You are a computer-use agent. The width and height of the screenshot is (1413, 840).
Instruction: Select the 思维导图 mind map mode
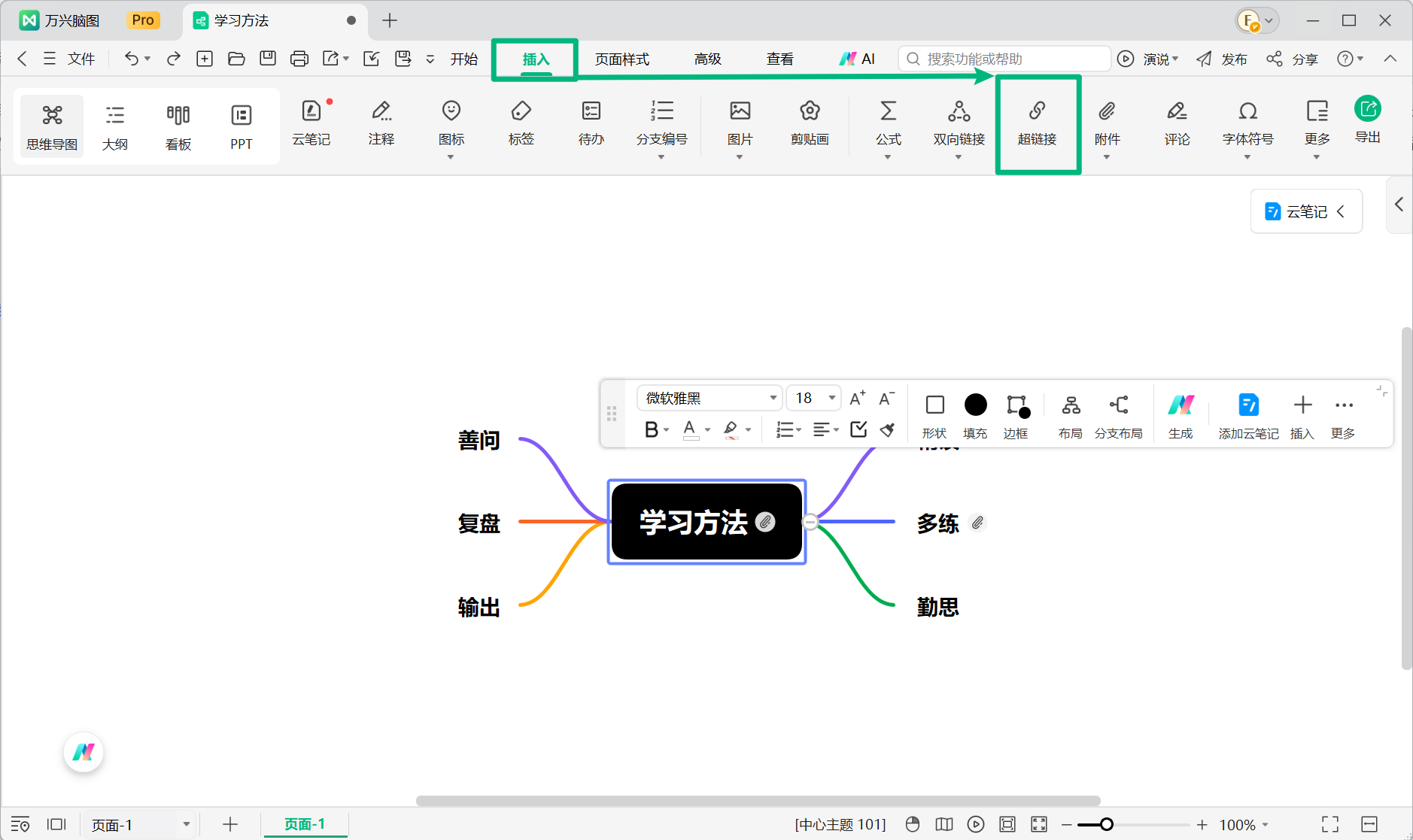[52, 127]
